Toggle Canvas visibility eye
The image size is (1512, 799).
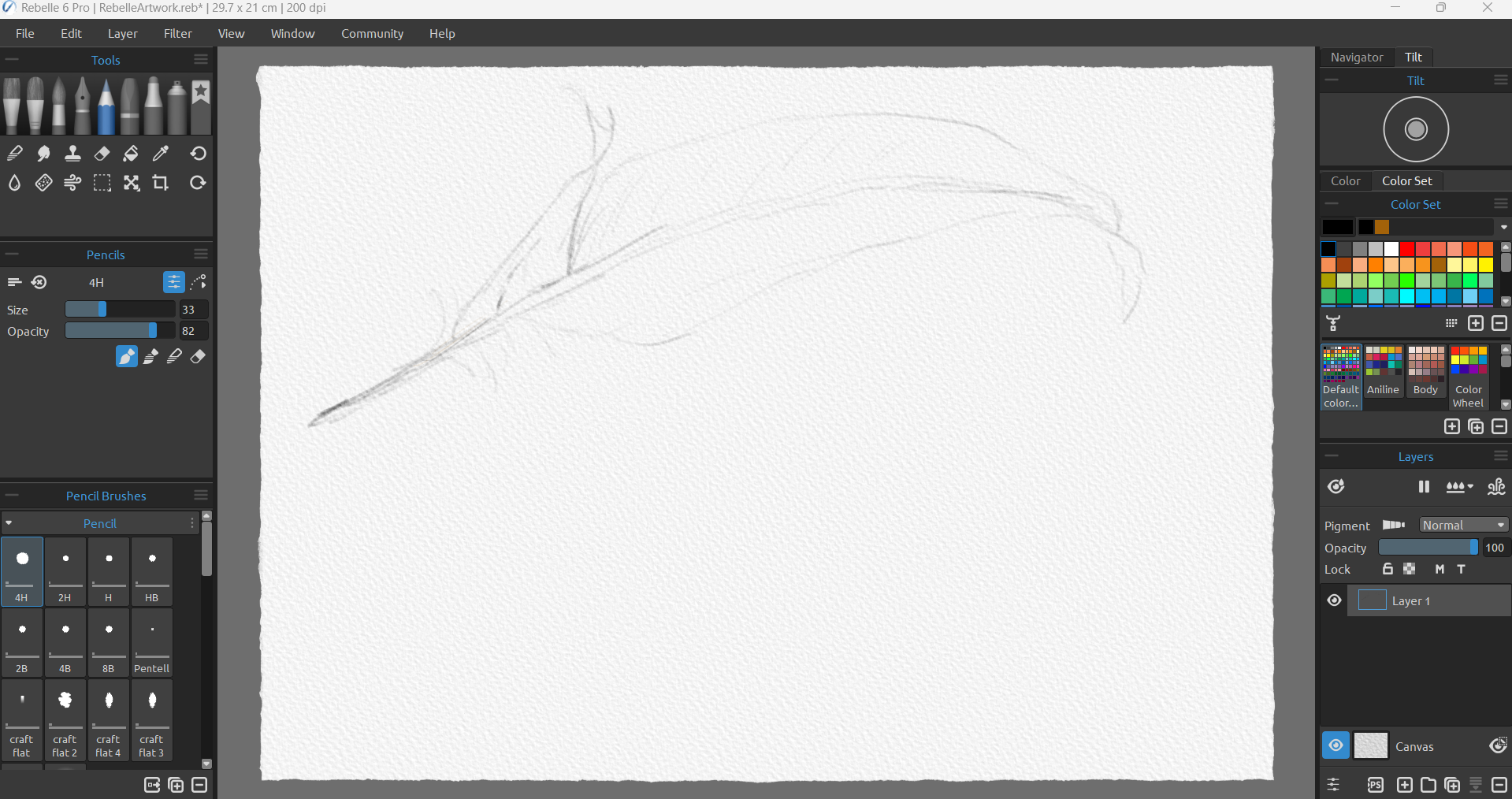1336,745
